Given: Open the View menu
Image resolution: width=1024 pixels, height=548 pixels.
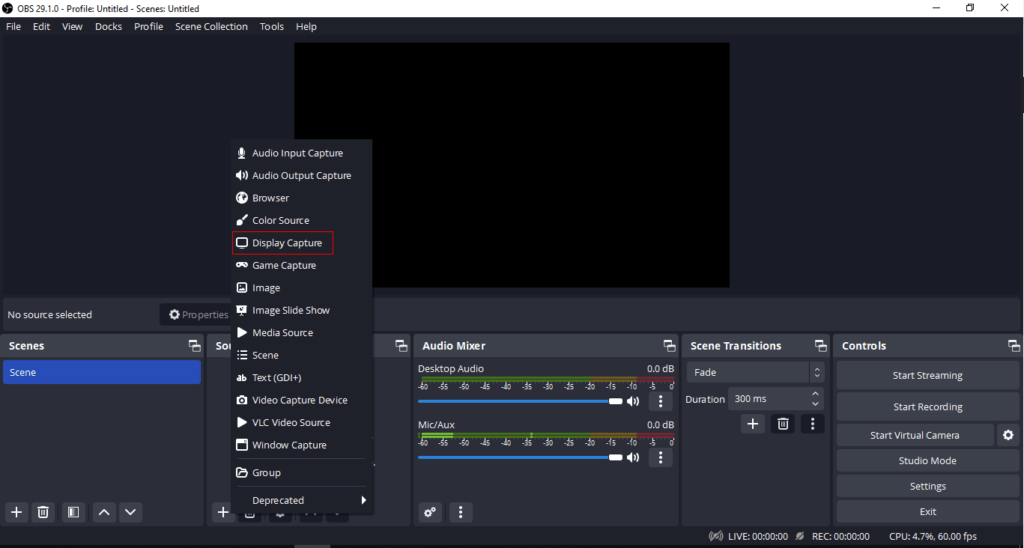Looking at the screenshot, I should point(72,27).
